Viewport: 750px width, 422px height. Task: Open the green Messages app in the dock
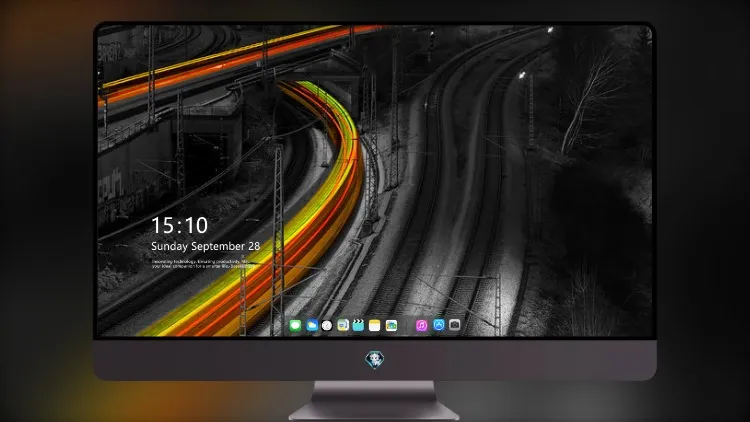[x=295, y=326]
